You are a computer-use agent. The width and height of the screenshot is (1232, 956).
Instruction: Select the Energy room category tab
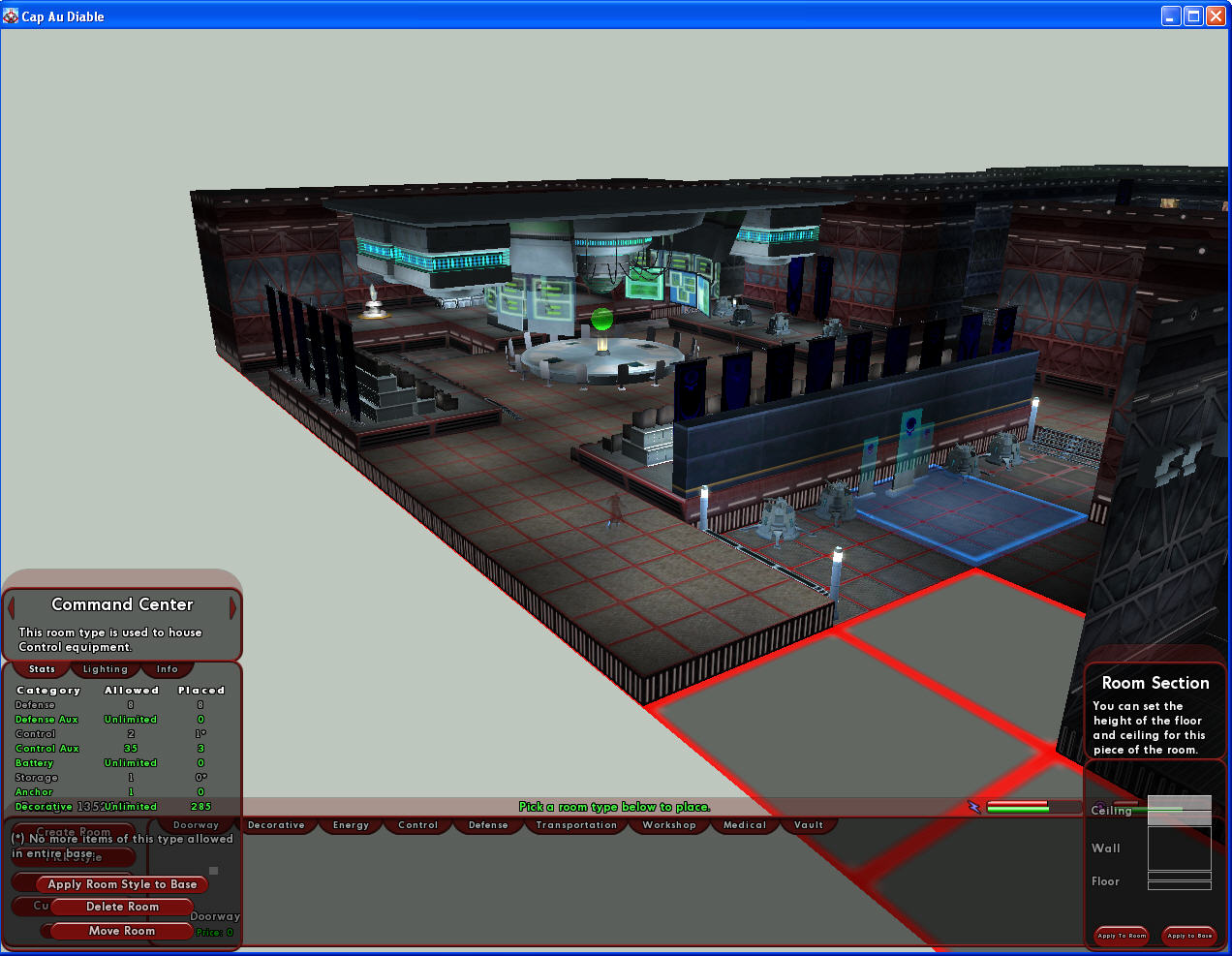coord(351,825)
